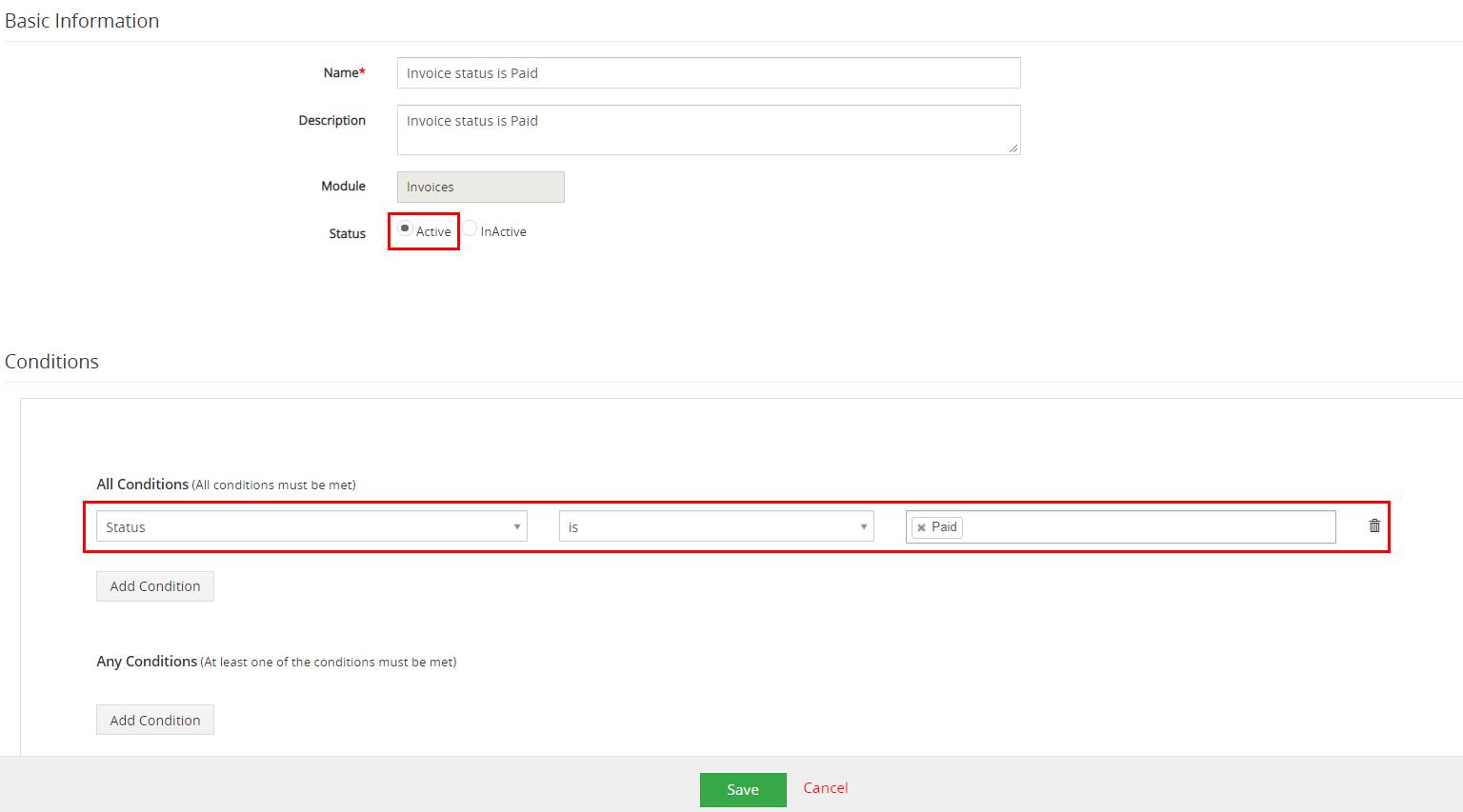This screenshot has width=1463, height=812.
Task: Delete the Status condition with trash icon
Action: coord(1373,525)
